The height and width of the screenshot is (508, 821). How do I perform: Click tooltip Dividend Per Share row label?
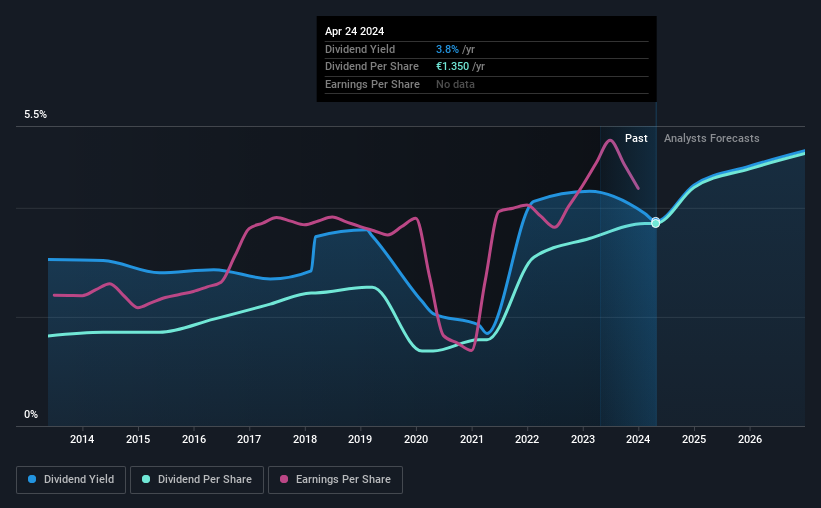(372, 67)
